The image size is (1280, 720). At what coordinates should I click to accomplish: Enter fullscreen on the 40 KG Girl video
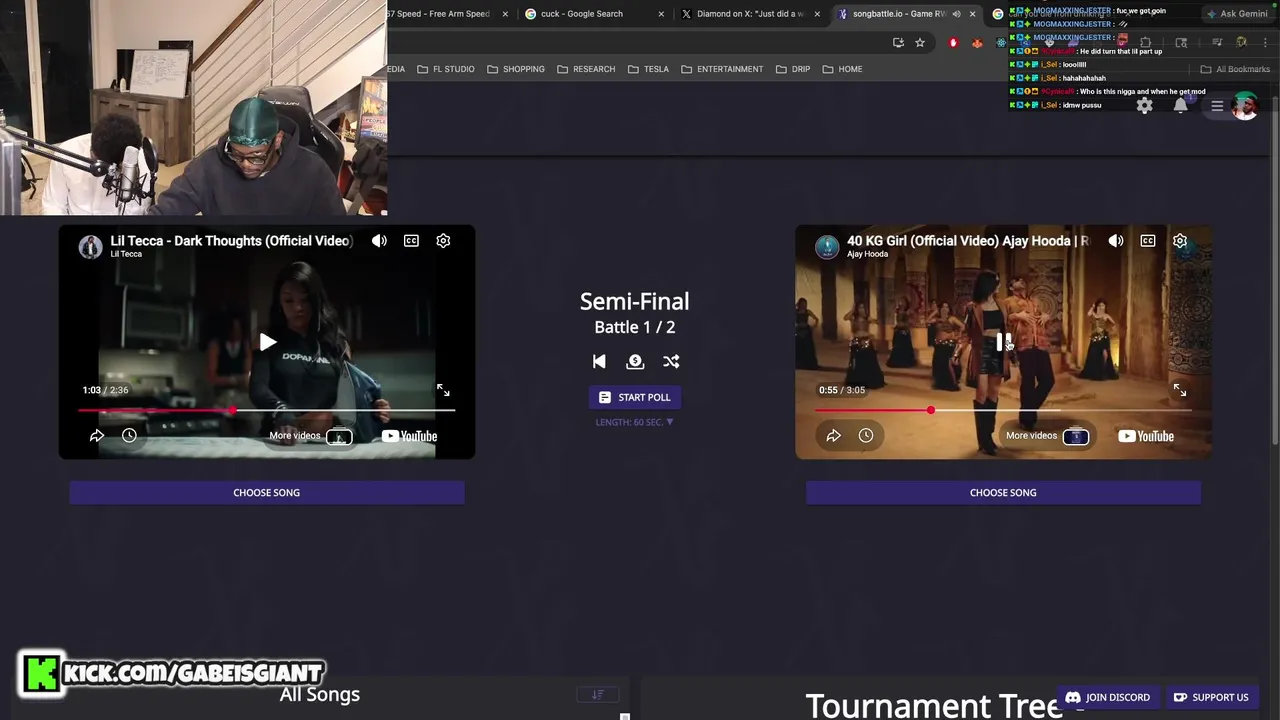click(1180, 390)
